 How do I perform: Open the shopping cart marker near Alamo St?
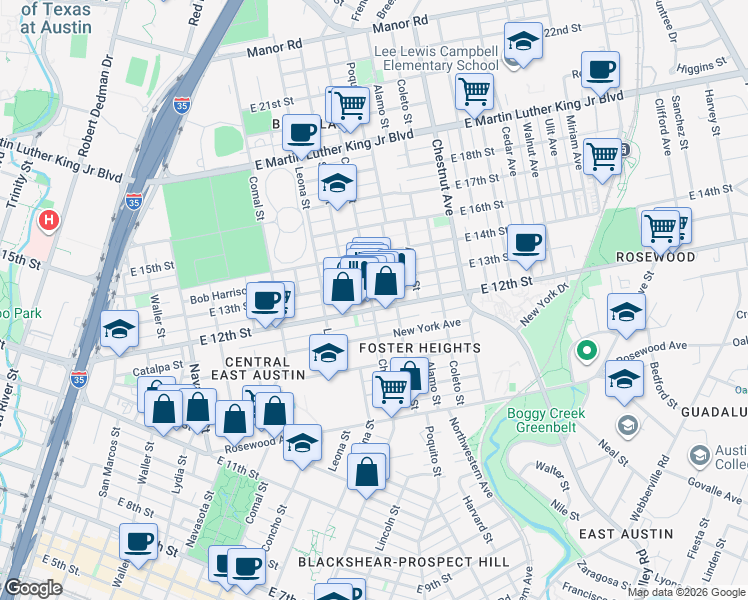point(391,391)
